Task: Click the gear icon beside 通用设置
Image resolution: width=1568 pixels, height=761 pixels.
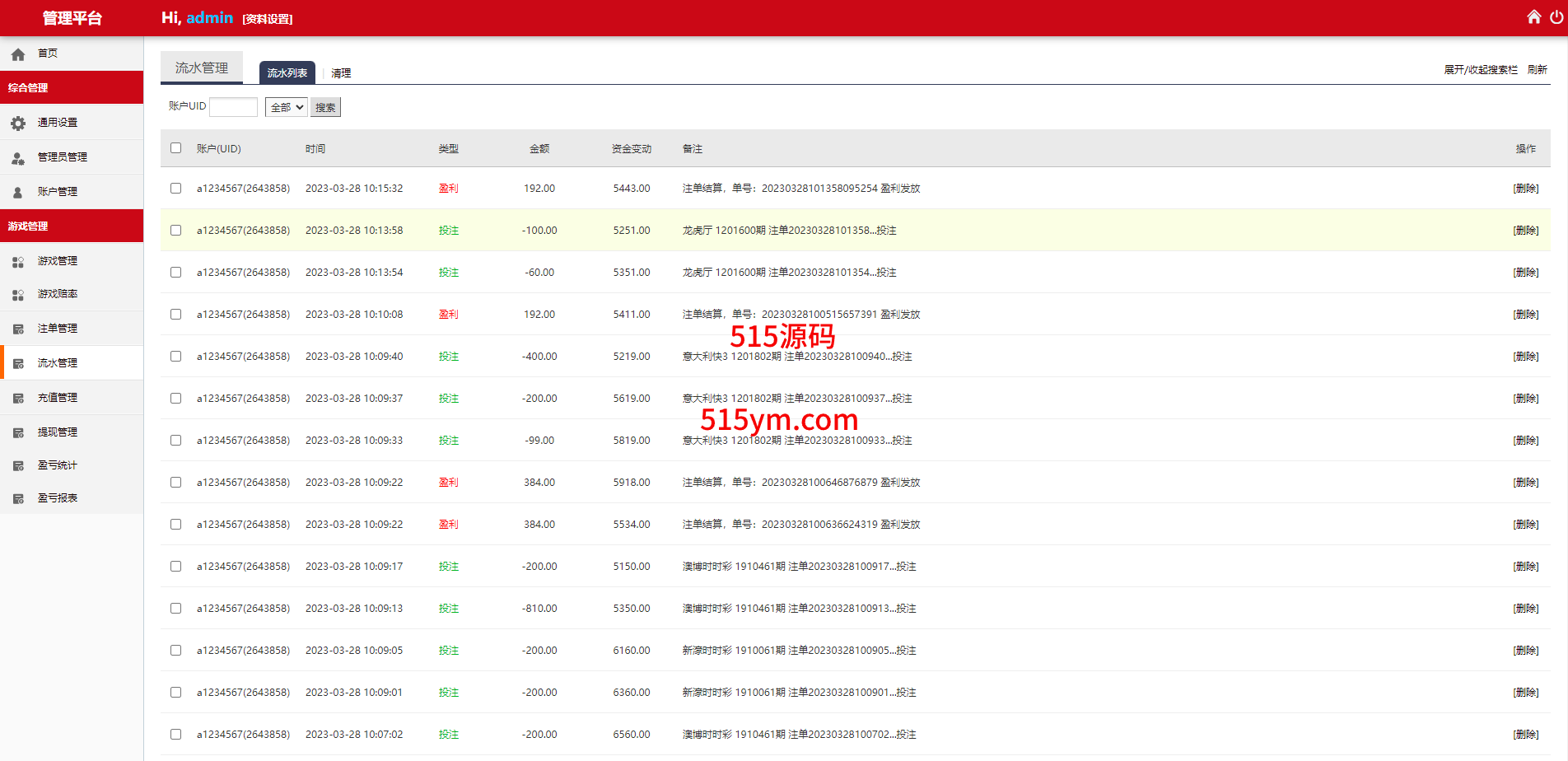Action: [x=18, y=124]
